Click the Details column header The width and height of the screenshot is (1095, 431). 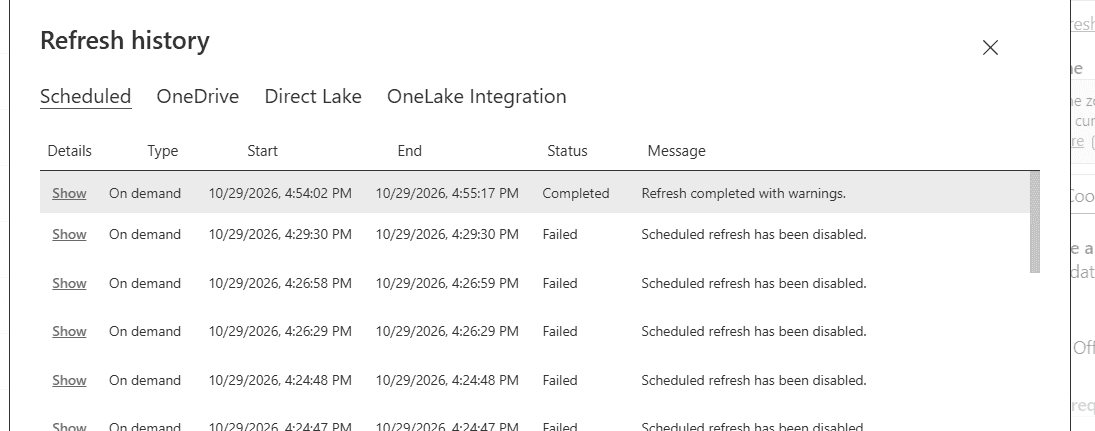(69, 151)
